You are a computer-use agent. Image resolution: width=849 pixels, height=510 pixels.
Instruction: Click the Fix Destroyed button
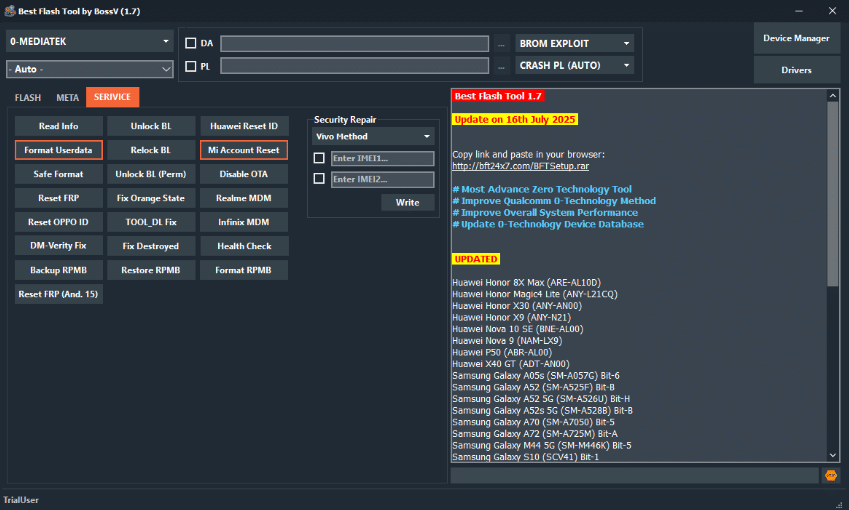pyautogui.click(x=151, y=246)
